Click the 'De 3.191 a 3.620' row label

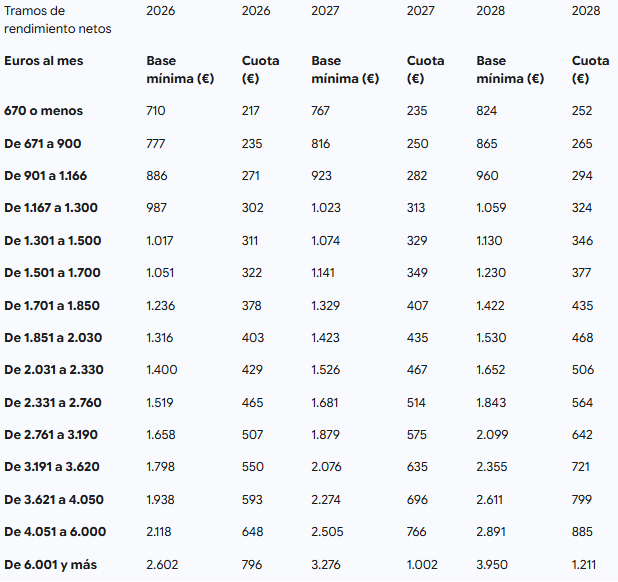pos(54,467)
